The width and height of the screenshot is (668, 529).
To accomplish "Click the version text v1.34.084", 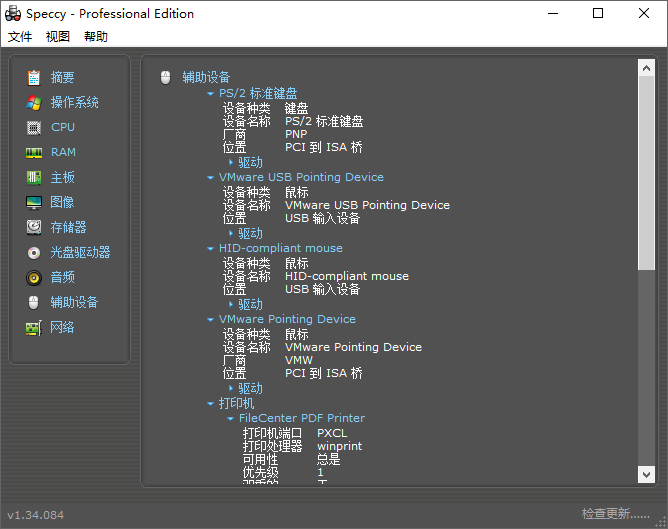I will (x=35, y=515).
